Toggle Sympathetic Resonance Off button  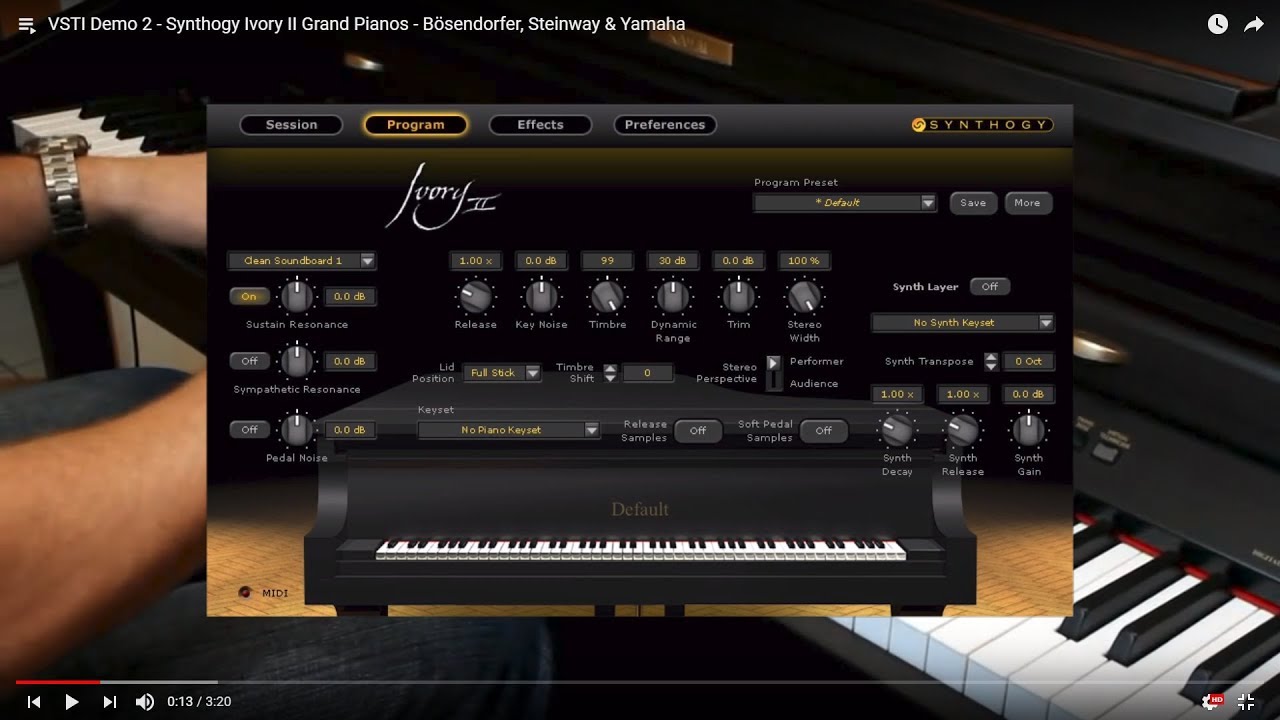(249, 361)
